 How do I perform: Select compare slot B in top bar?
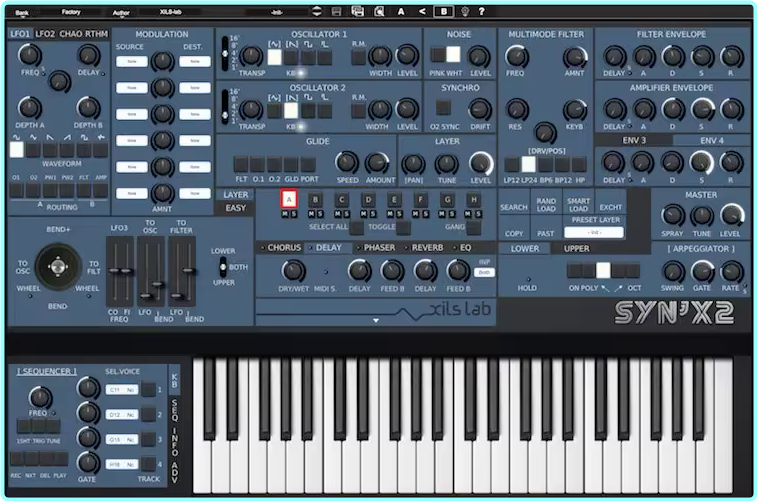pos(443,12)
